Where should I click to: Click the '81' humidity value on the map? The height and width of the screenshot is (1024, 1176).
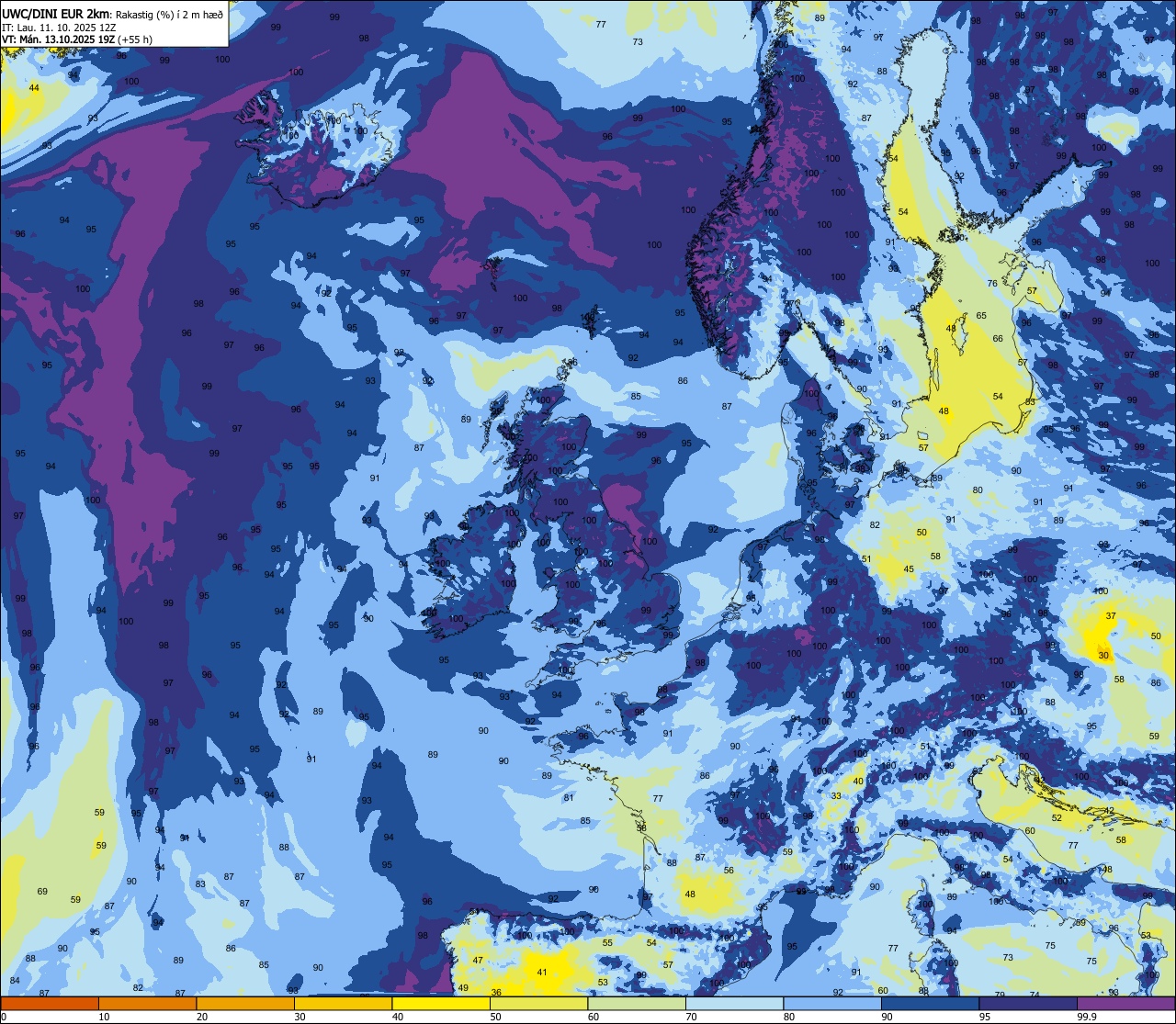(570, 797)
